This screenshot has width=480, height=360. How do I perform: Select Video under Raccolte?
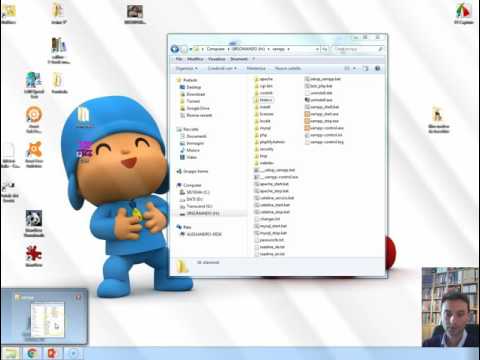[189, 157]
